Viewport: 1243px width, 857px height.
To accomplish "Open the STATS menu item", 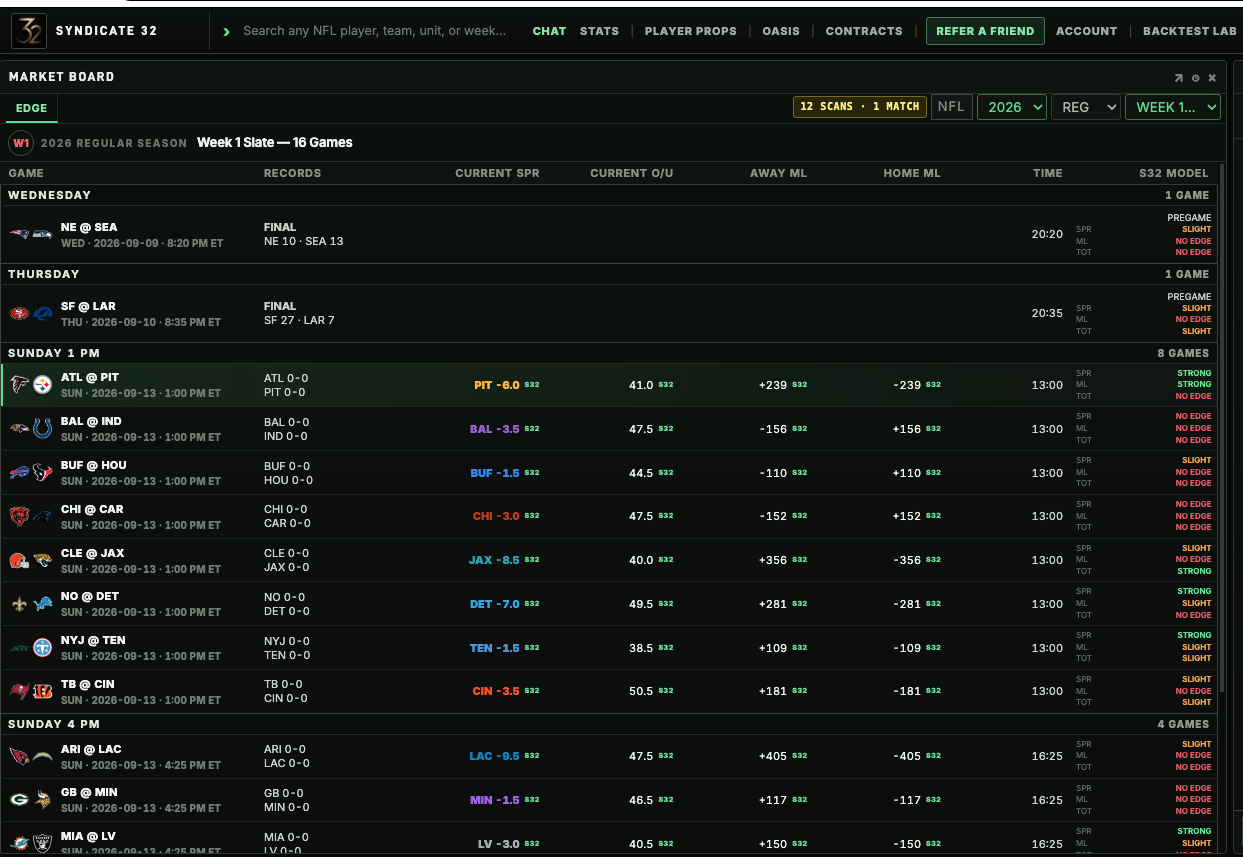I will coord(599,31).
